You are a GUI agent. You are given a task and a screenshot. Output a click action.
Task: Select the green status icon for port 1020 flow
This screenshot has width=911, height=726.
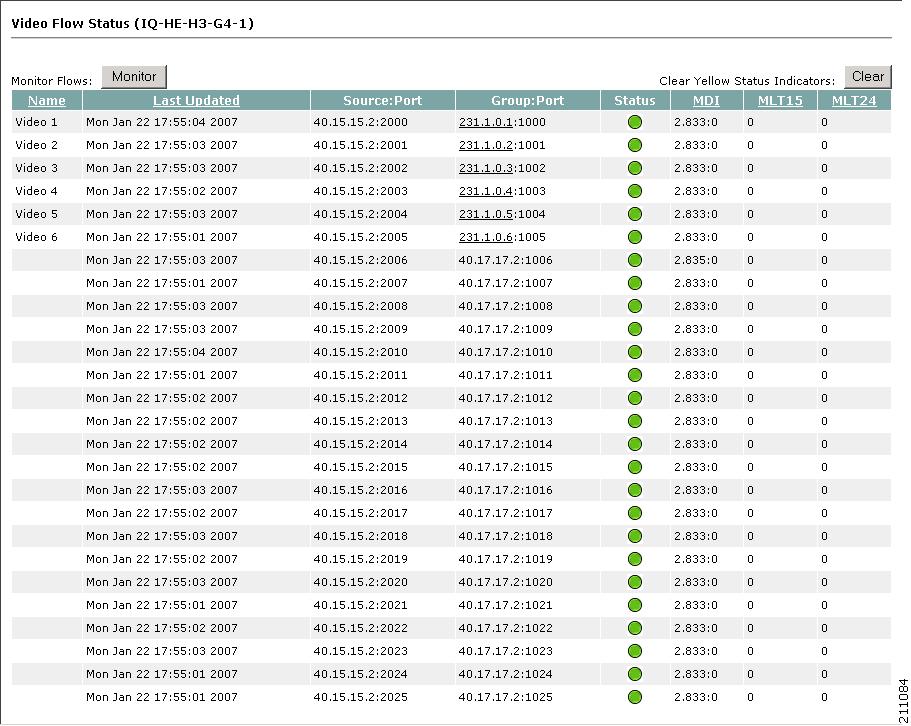[x=634, y=582]
